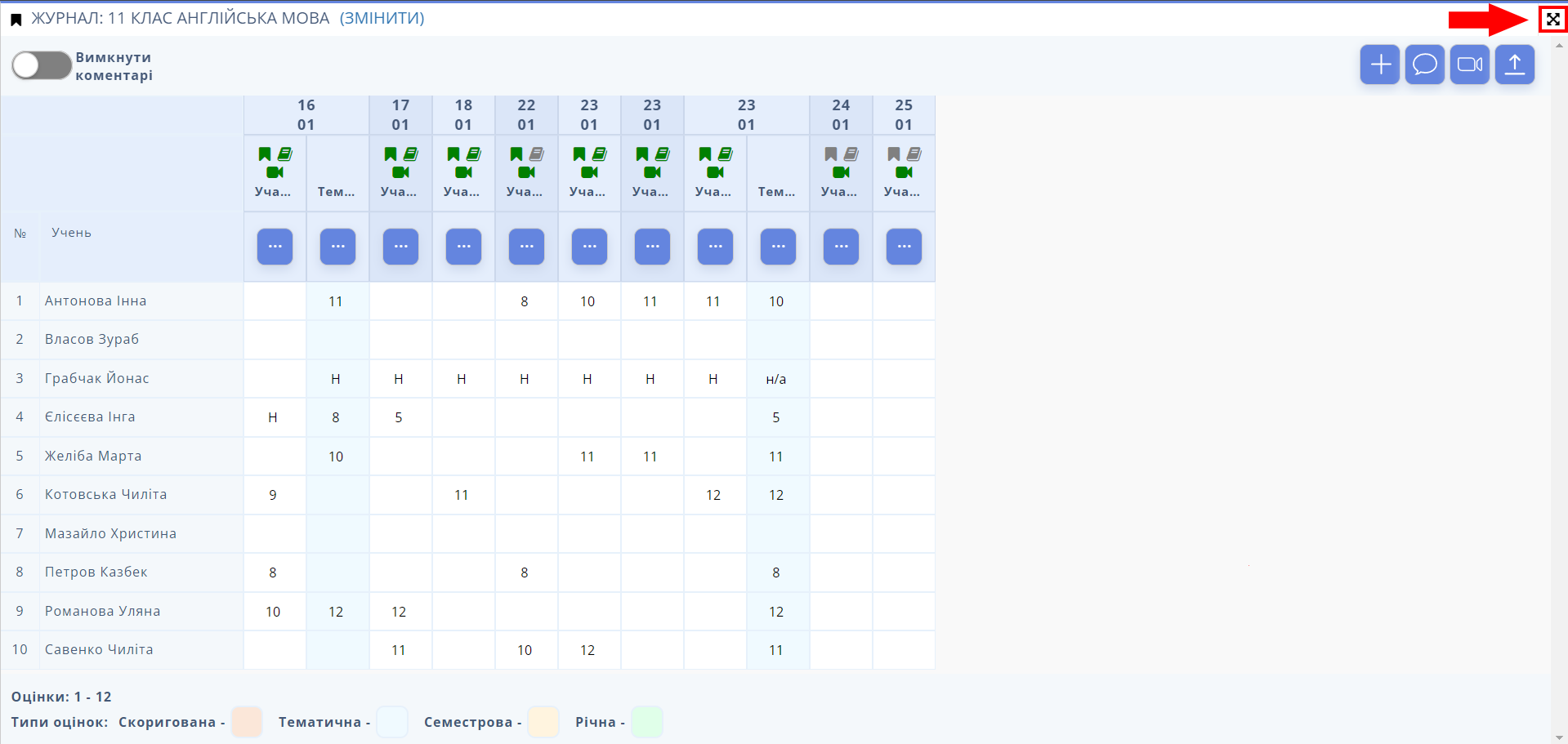Click the '(ЗМІНИТИ)' link in journal title

coord(382,18)
